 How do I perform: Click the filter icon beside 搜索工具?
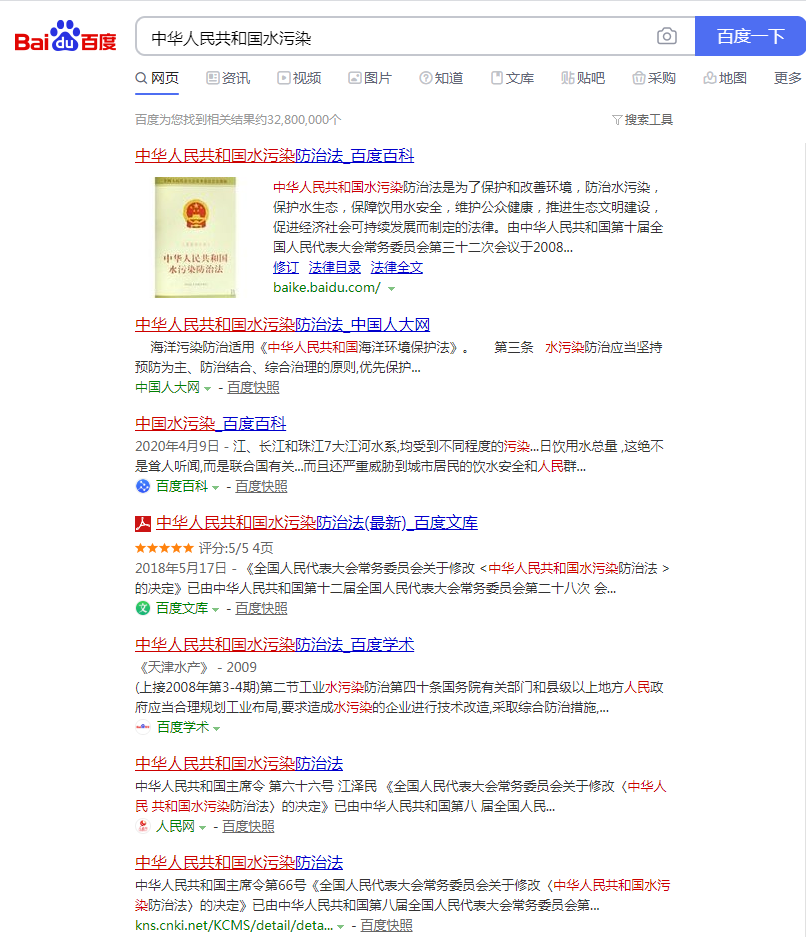(x=617, y=120)
